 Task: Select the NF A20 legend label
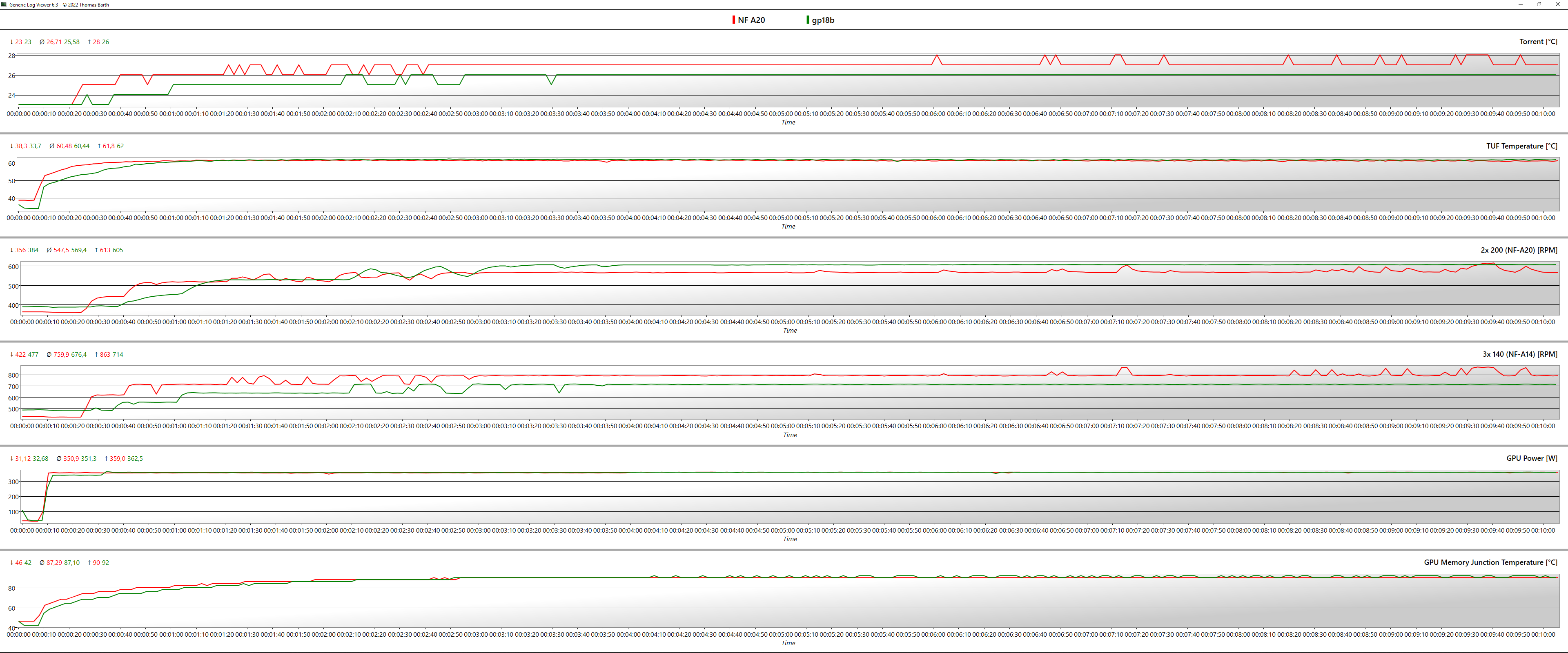click(x=751, y=20)
